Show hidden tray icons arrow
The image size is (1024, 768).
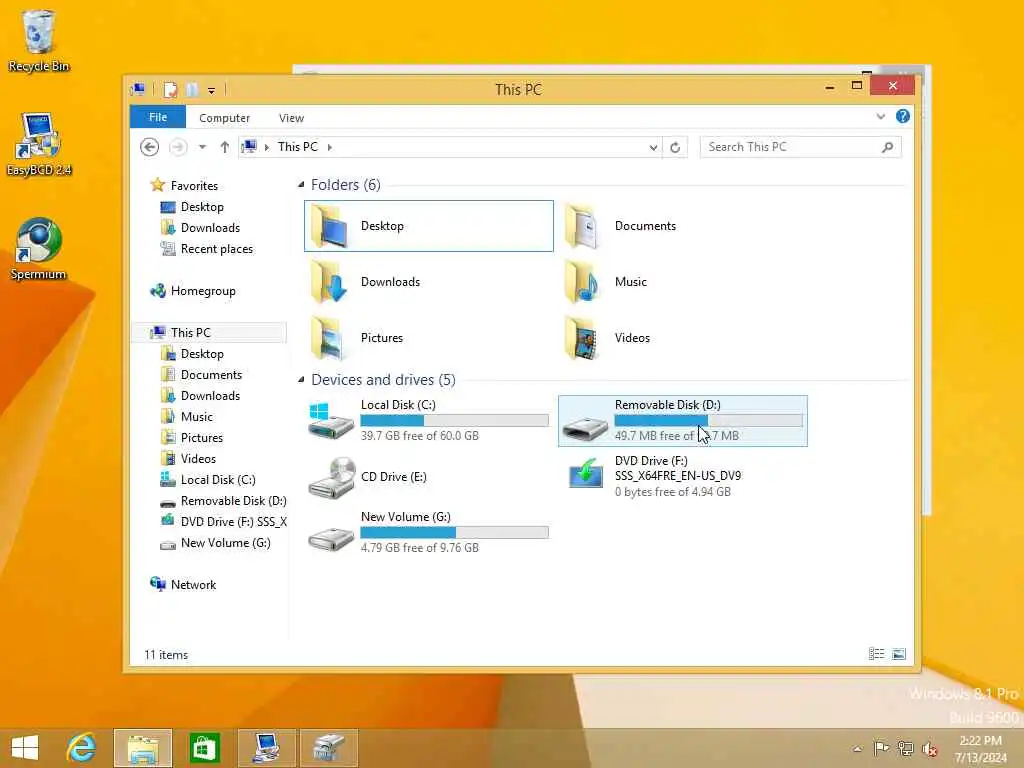[x=857, y=748]
